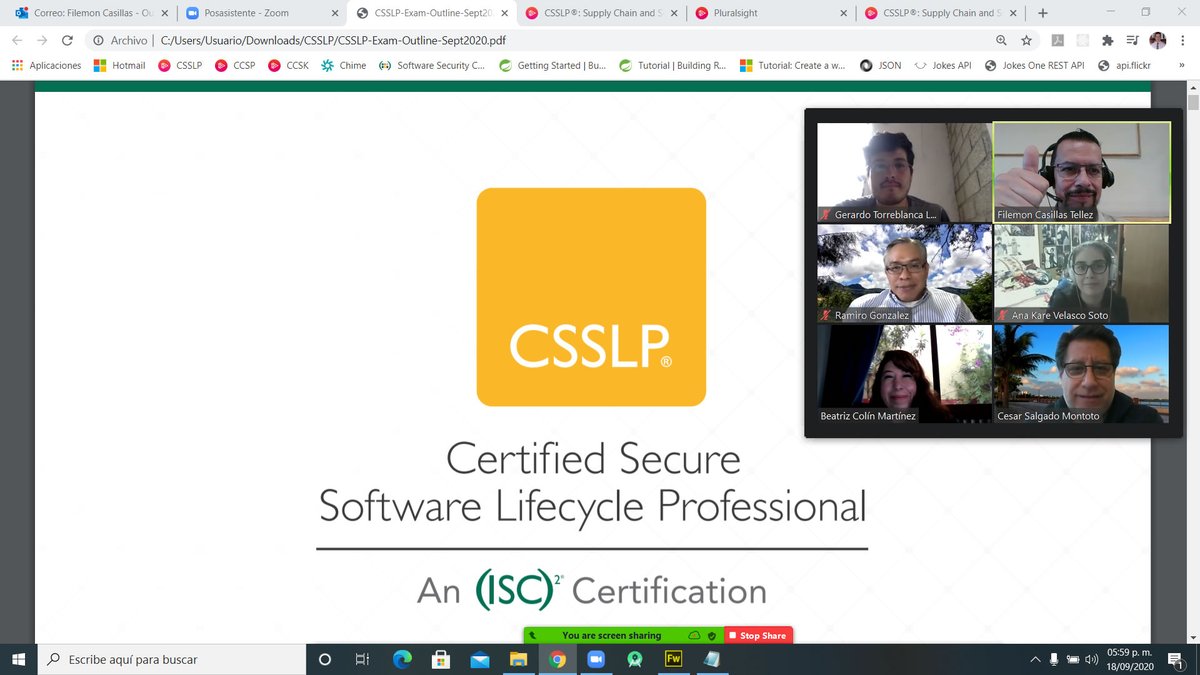Show hidden system tray icons
The height and width of the screenshot is (675, 1200).
[x=1035, y=659]
